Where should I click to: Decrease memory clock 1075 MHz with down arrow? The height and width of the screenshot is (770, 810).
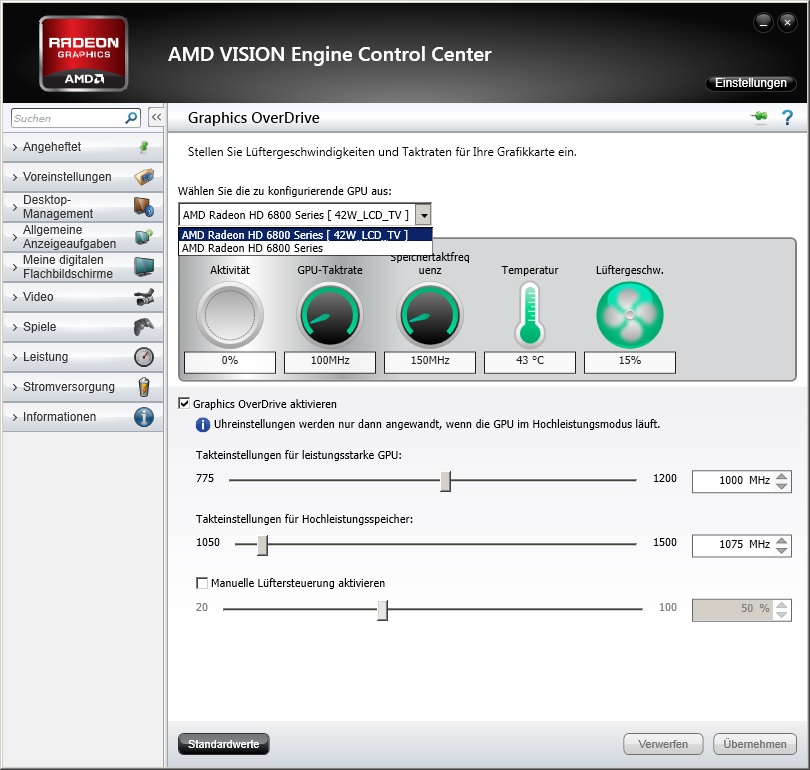tap(782, 550)
